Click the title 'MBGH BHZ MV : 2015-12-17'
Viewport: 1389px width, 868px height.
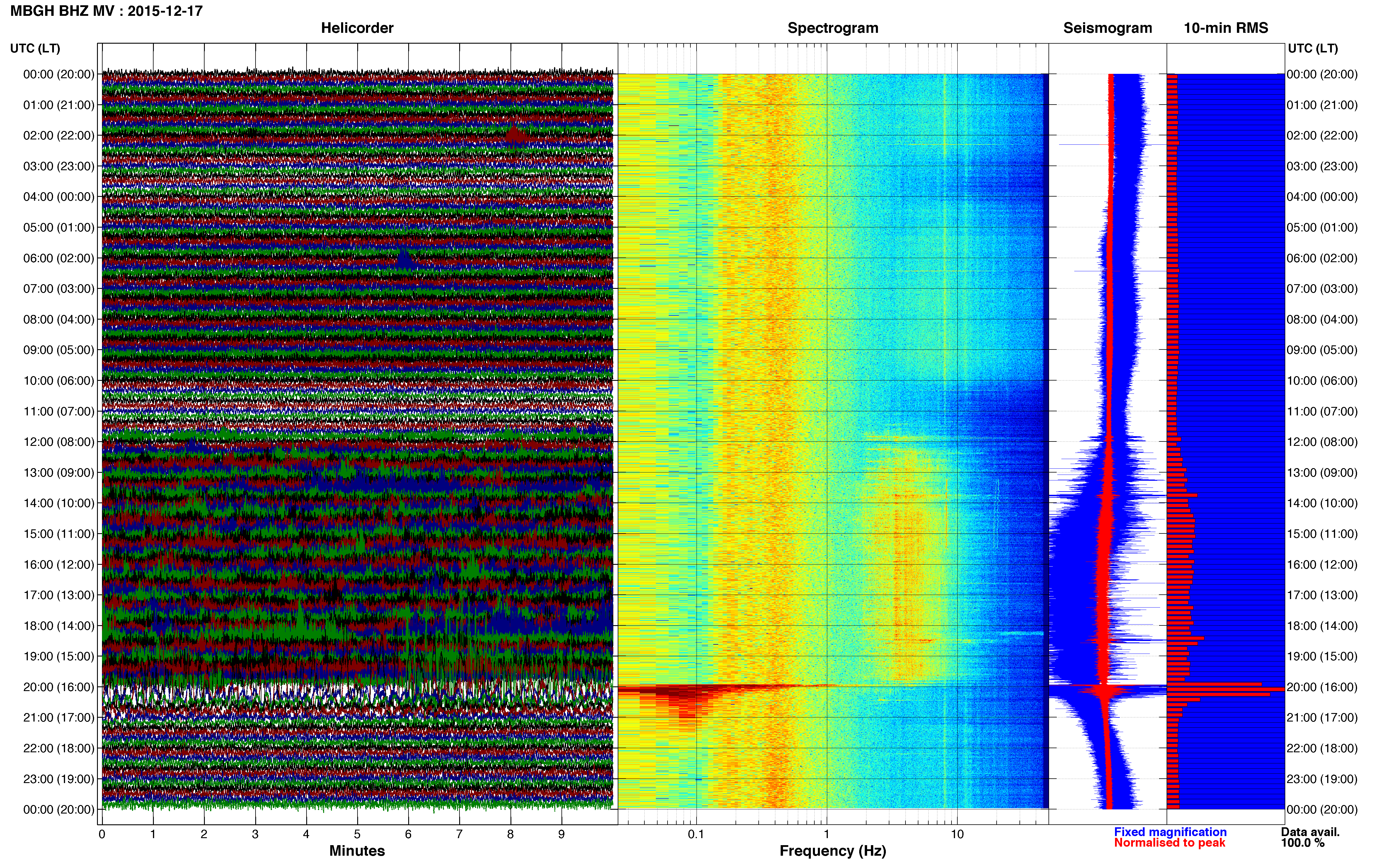coord(106,11)
